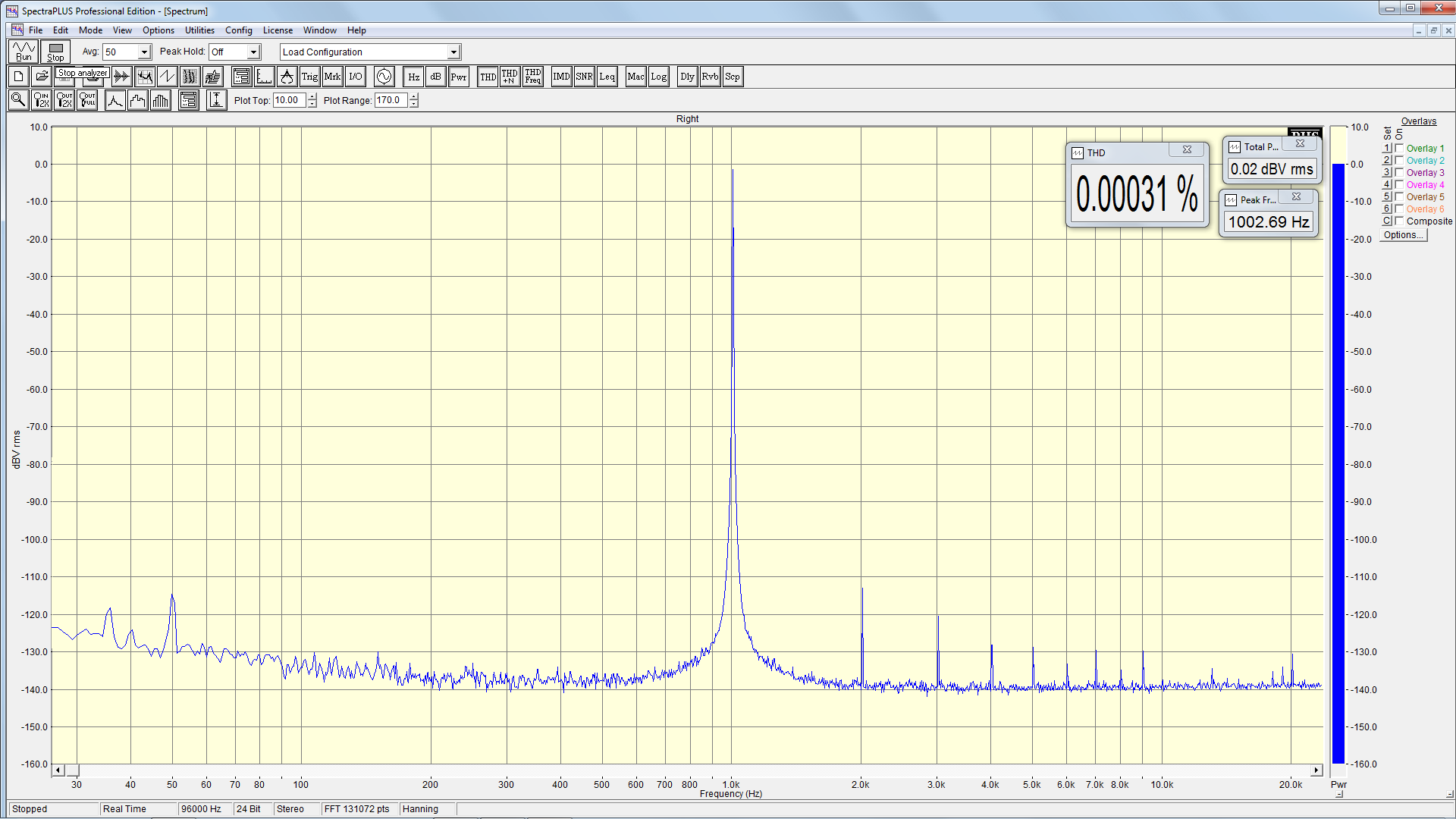1456x819 pixels.
Task: Click the overlay Options... button
Action: tap(1403, 235)
